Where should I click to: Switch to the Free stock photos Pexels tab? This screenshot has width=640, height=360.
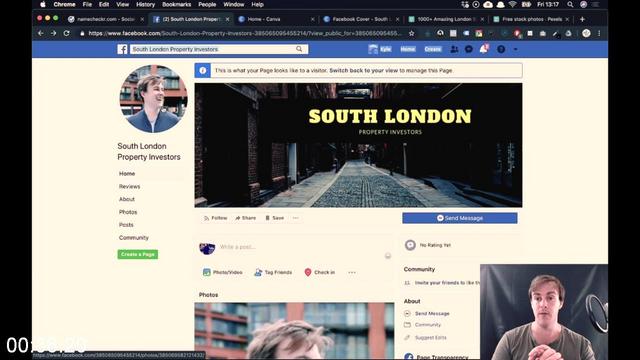click(x=531, y=19)
